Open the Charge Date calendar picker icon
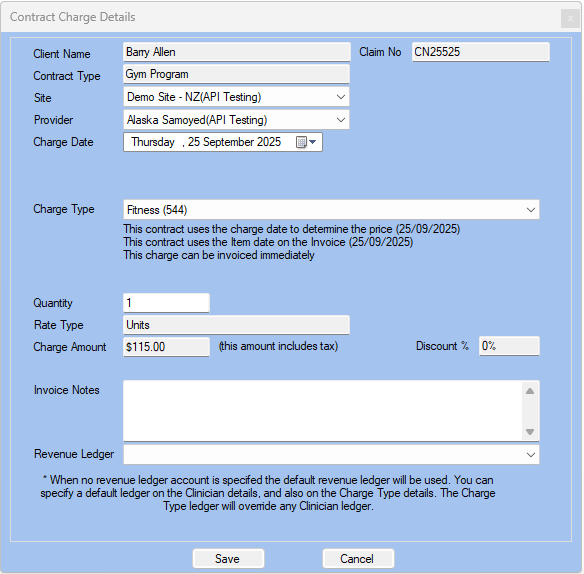This screenshot has width=584, height=574. point(306,142)
